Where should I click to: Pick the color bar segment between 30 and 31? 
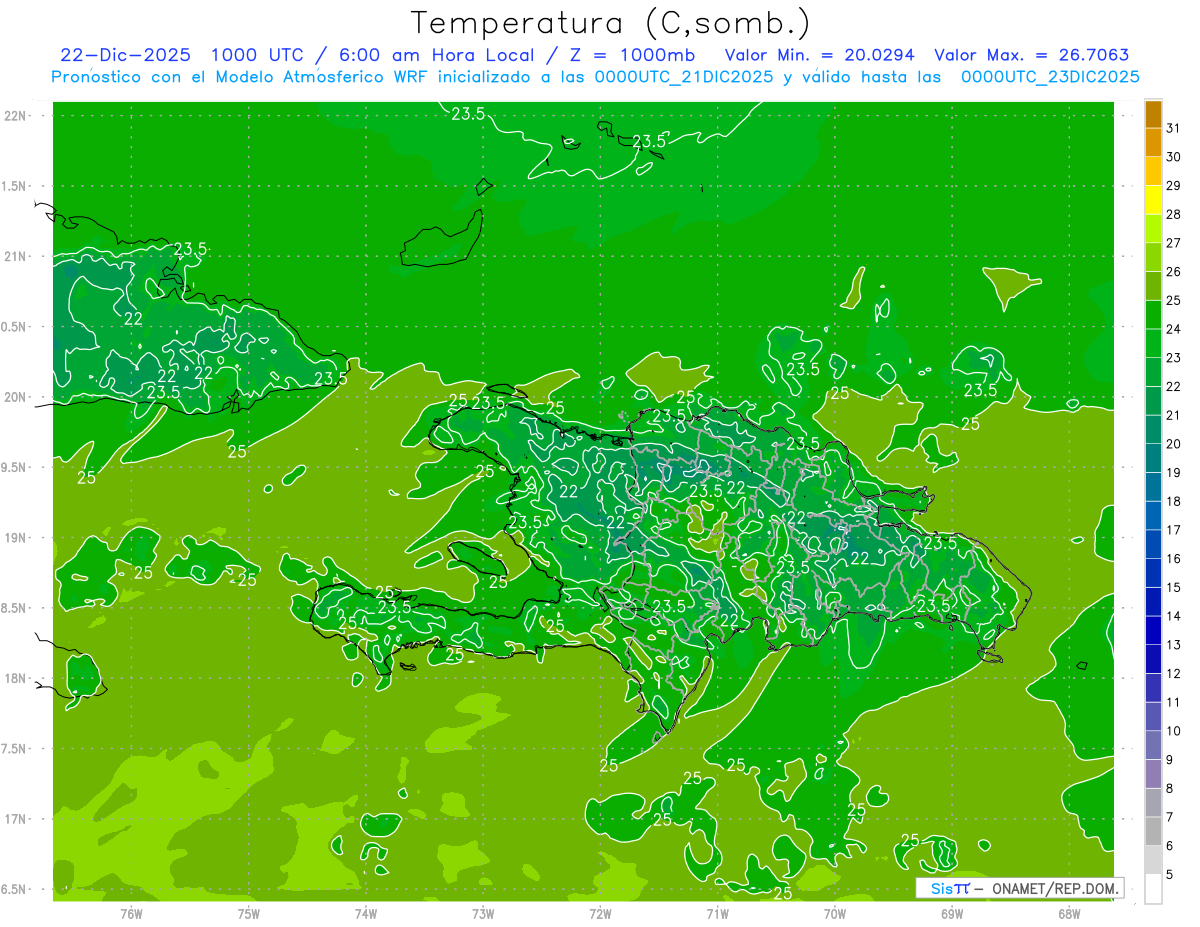tap(1153, 143)
